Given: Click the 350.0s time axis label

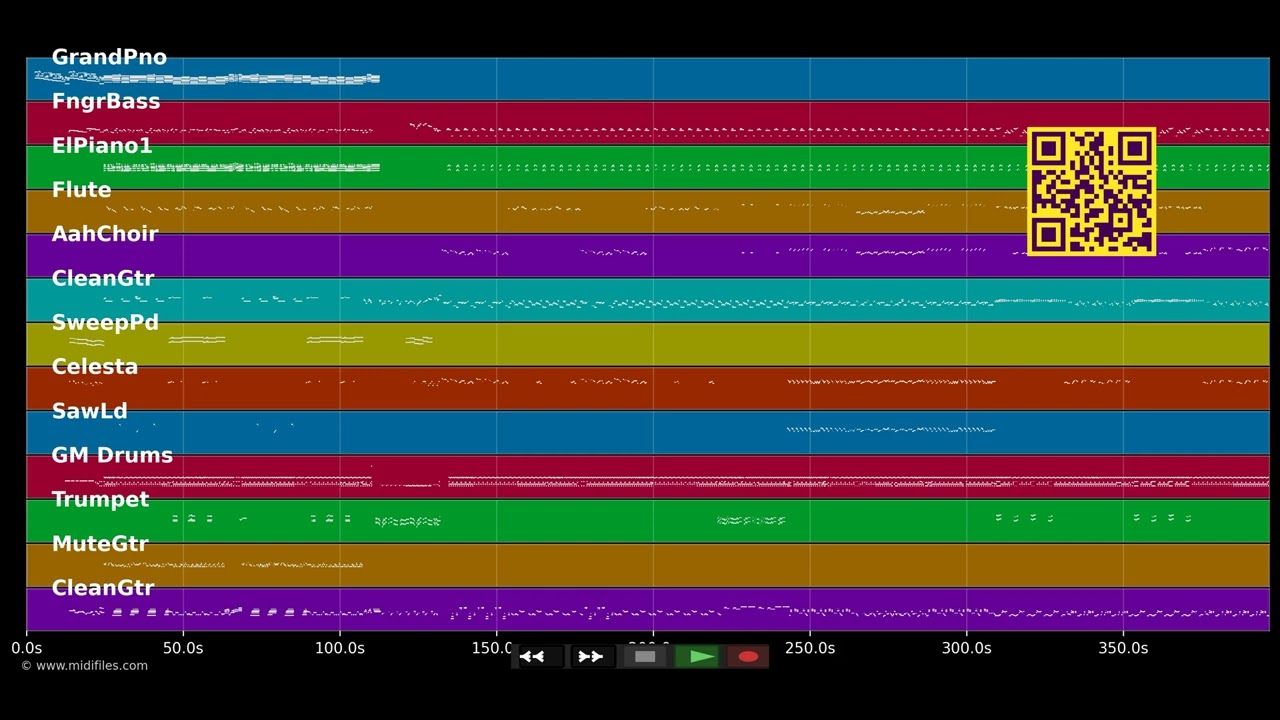Looking at the screenshot, I should (x=1123, y=648).
